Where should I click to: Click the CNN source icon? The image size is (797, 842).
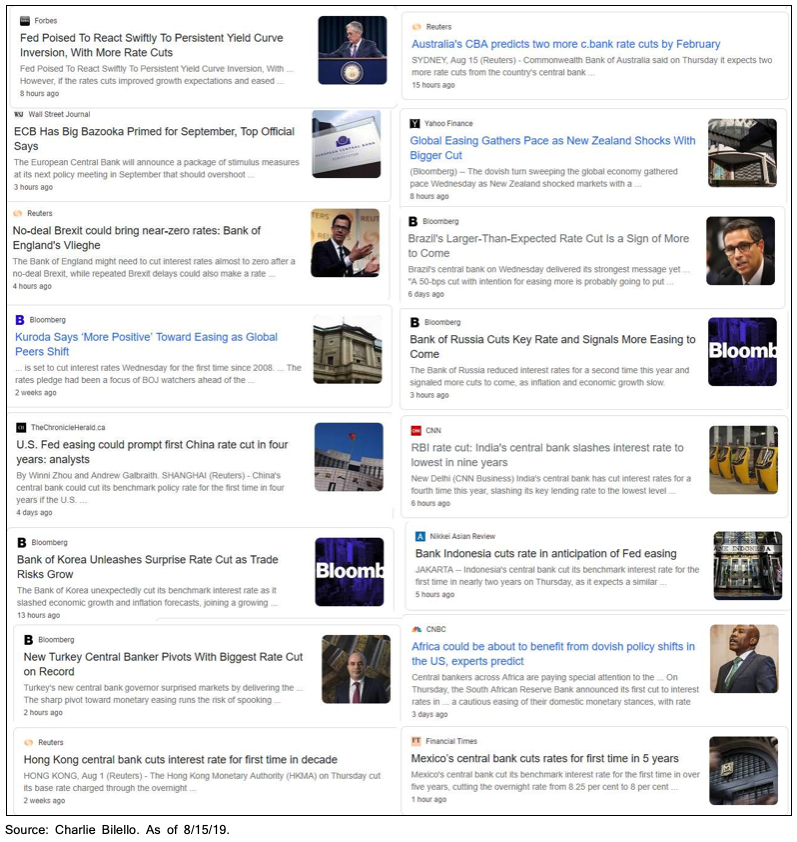tap(416, 431)
